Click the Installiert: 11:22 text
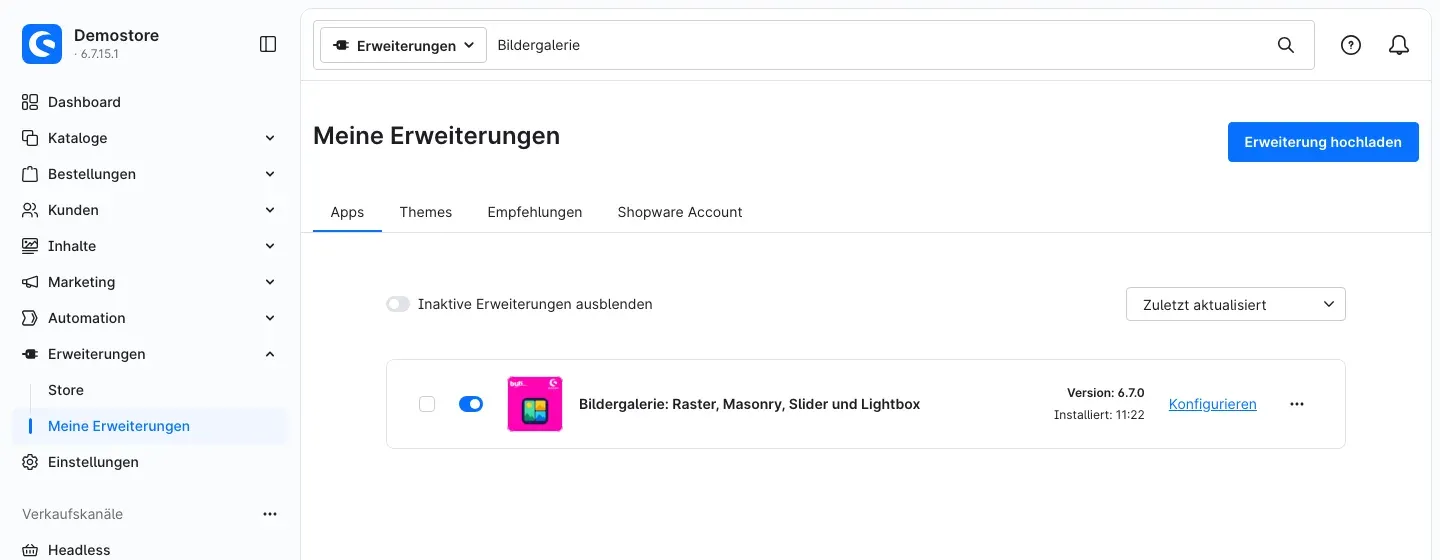This screenshot has width=1440, height=560. [x=1099, y=414]
